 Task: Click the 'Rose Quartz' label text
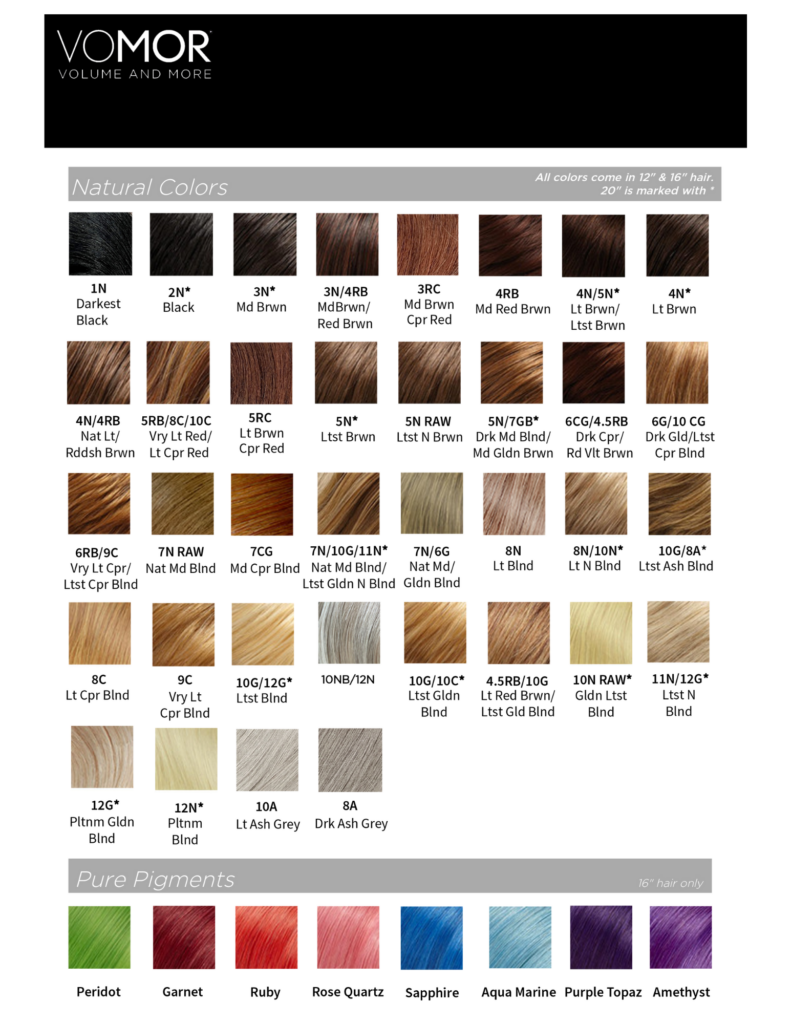pyautogui.click(x=348, y=992)
